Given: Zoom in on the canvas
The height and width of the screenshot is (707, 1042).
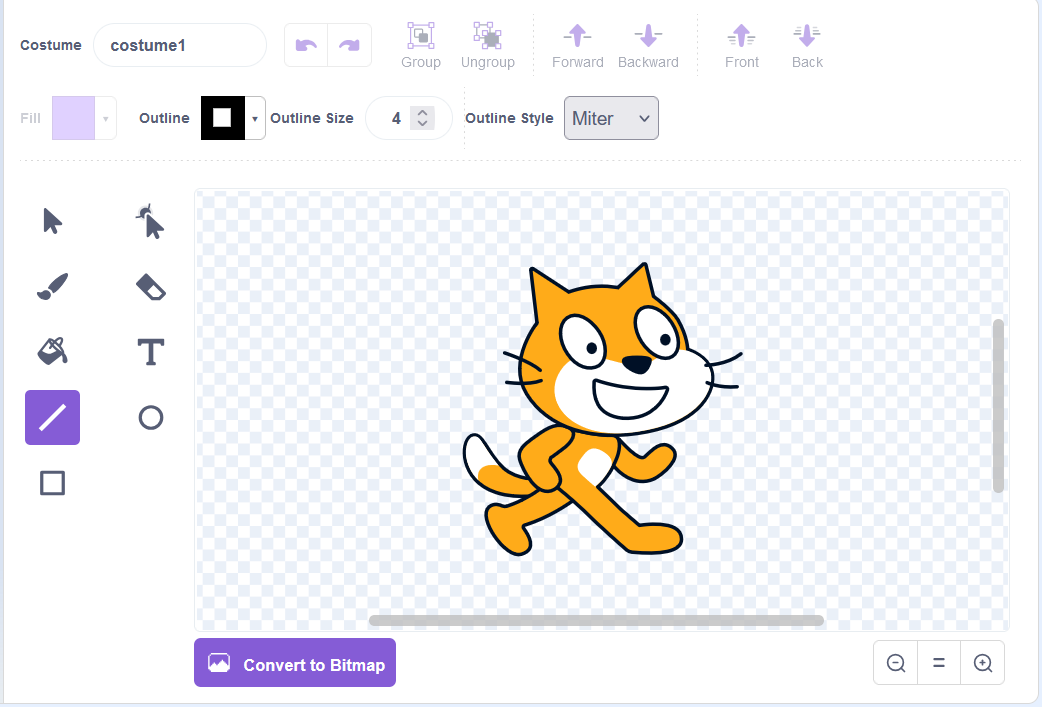Looking at the screenshot, I should point(982,663).
